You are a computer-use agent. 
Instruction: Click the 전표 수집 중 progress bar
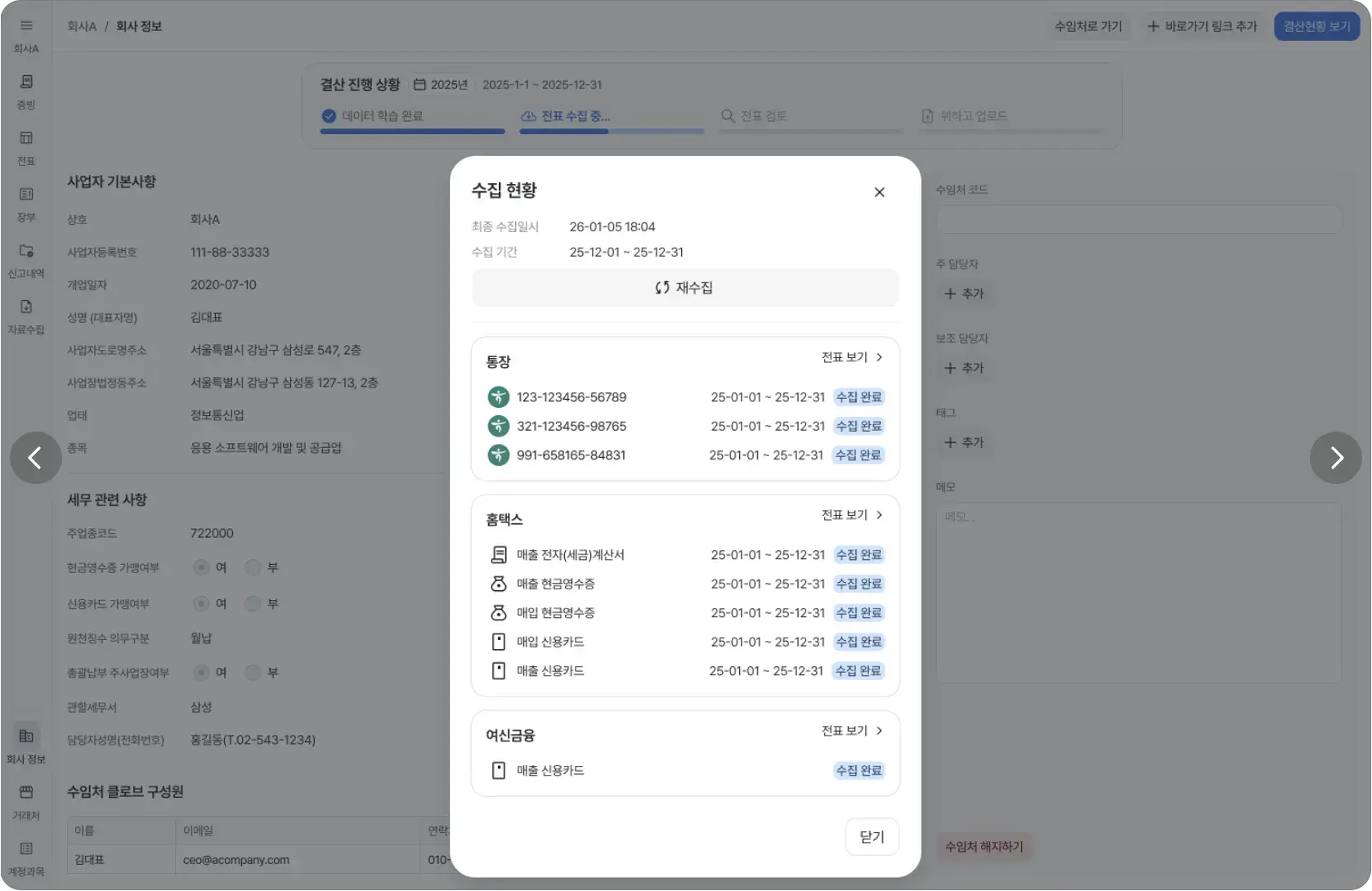[x=612, y=131]
